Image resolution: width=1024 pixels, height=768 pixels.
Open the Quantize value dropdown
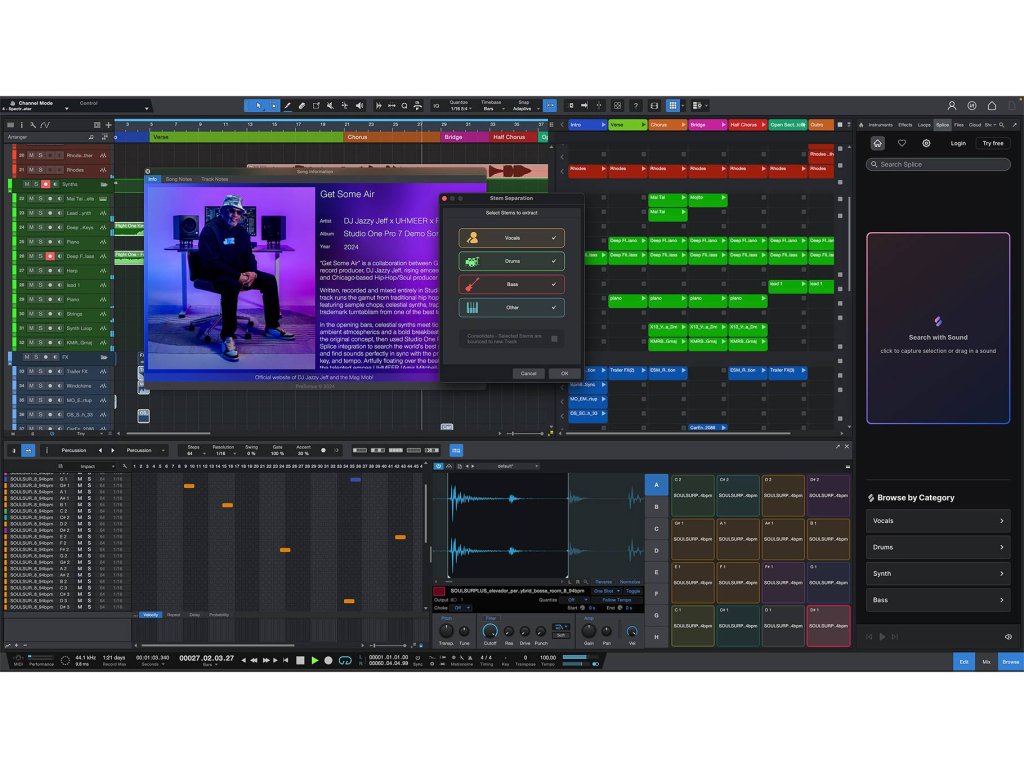click(x=459, y=108)
